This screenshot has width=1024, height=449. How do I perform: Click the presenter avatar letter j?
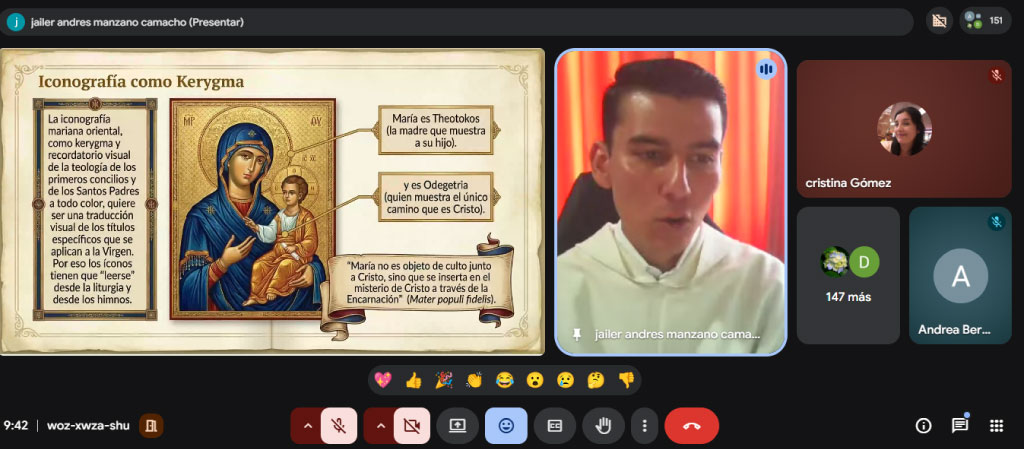[x=16, y=22]
